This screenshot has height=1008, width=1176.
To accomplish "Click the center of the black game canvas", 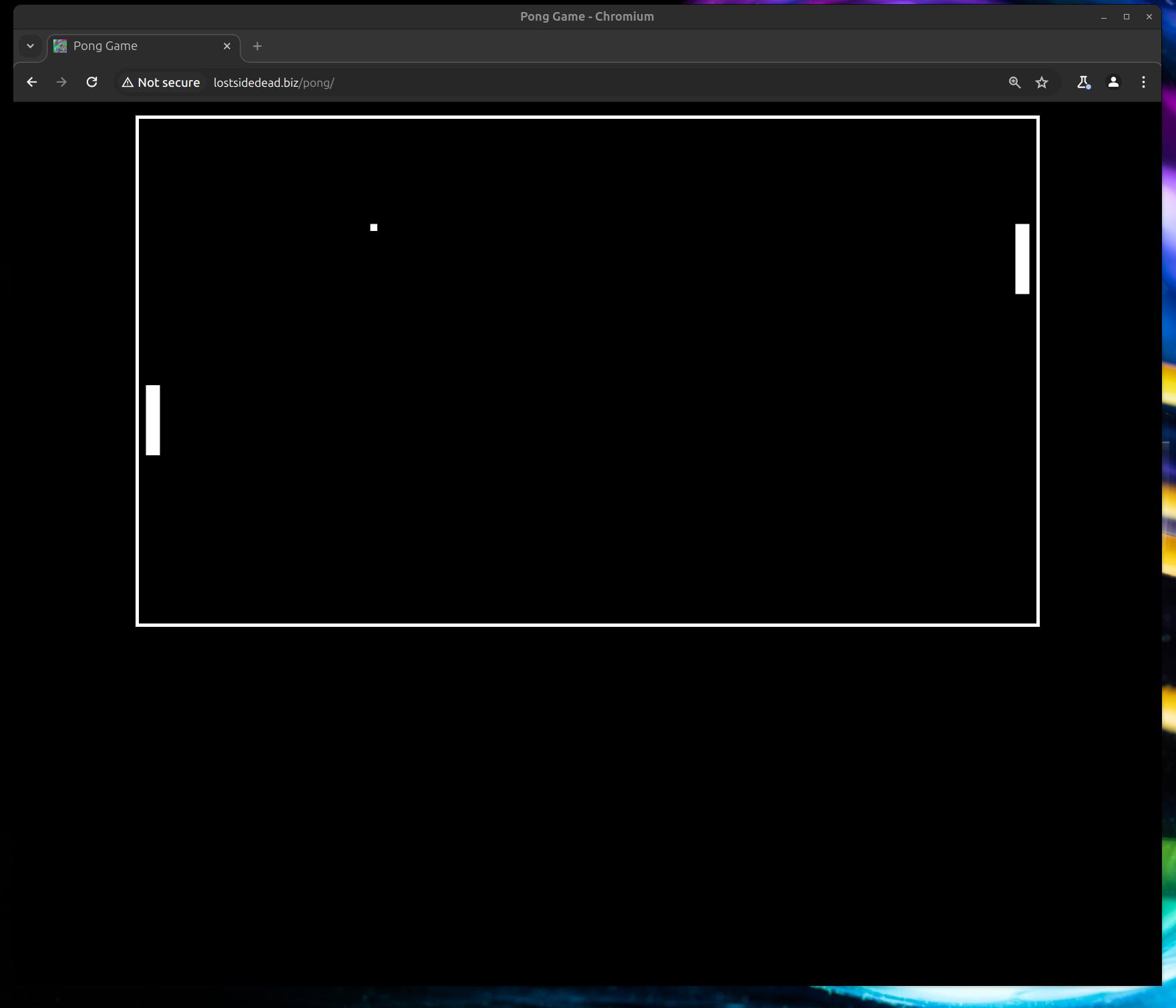I will [587, 371].
